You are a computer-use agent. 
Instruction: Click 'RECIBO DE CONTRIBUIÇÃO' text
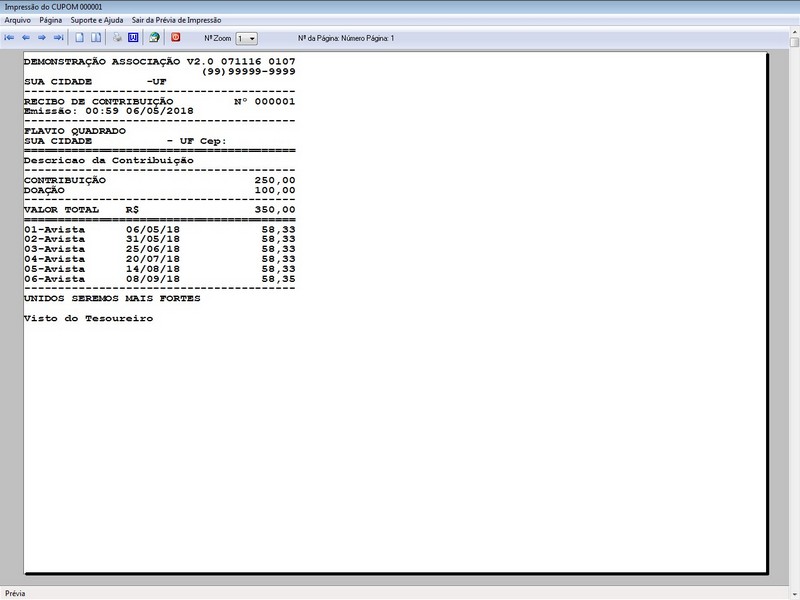(98, 102)
